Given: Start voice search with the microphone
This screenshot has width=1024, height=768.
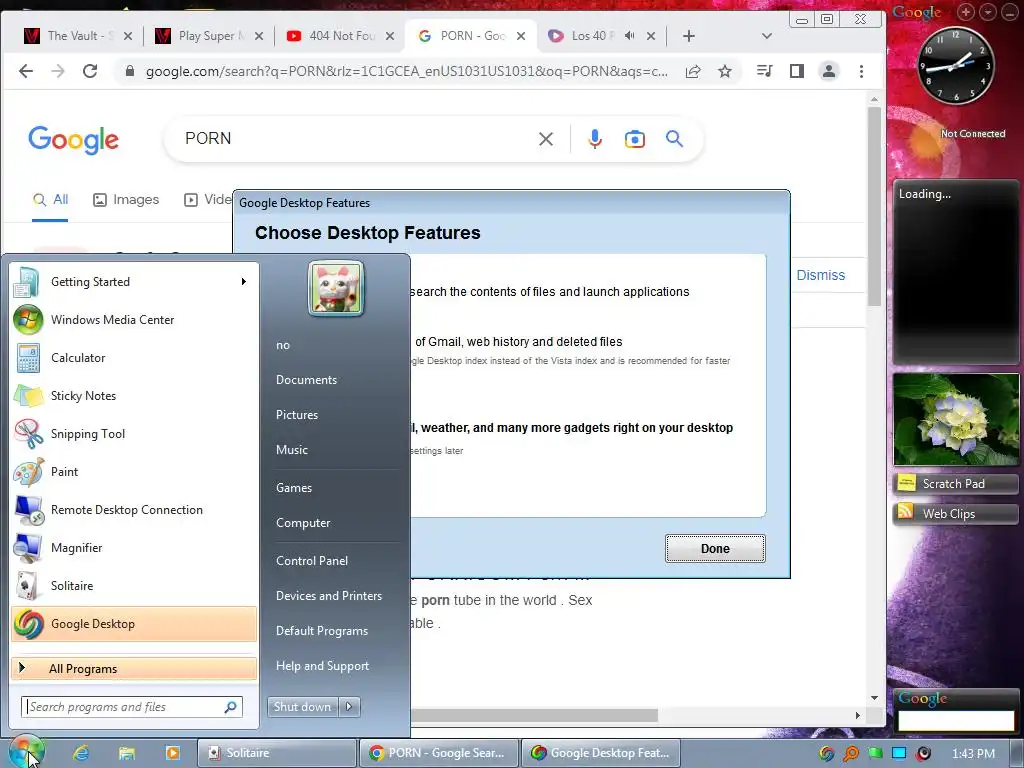Looking at the screenshot, I should (x=594, y=138).
